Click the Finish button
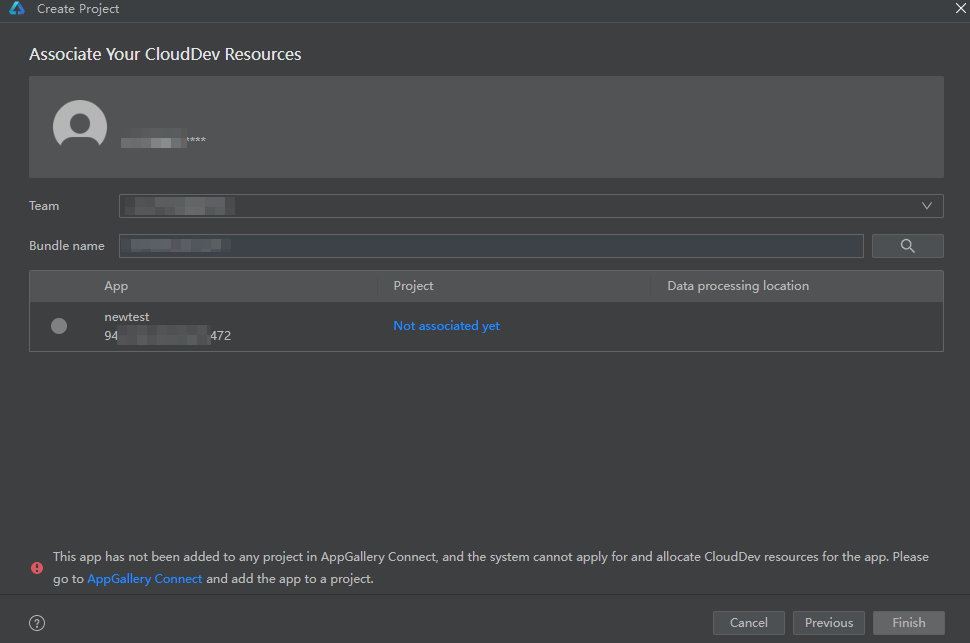 click(908, 623)
